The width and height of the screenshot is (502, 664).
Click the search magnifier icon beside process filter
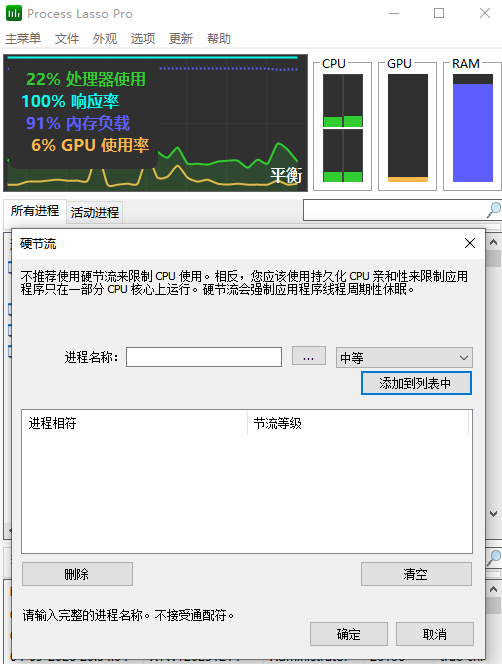tap(494, 210)
